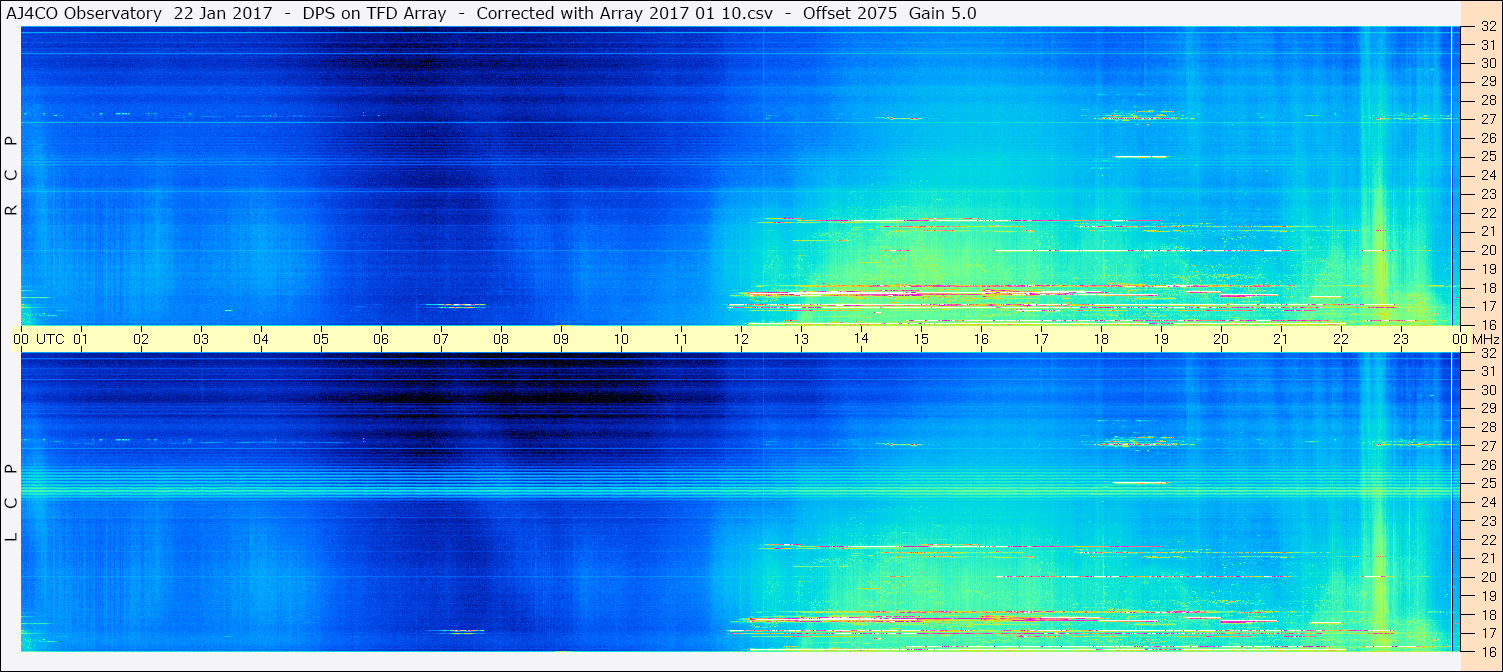Click the 17 MHz burst near 07 UTC in RCP
Viewport: 1503px width, 672px height.
455,305
